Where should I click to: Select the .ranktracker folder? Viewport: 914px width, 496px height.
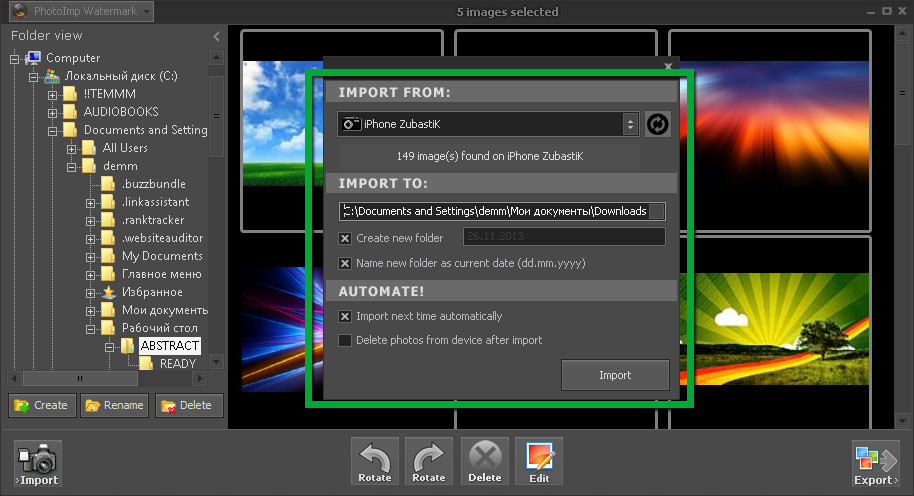153,220
